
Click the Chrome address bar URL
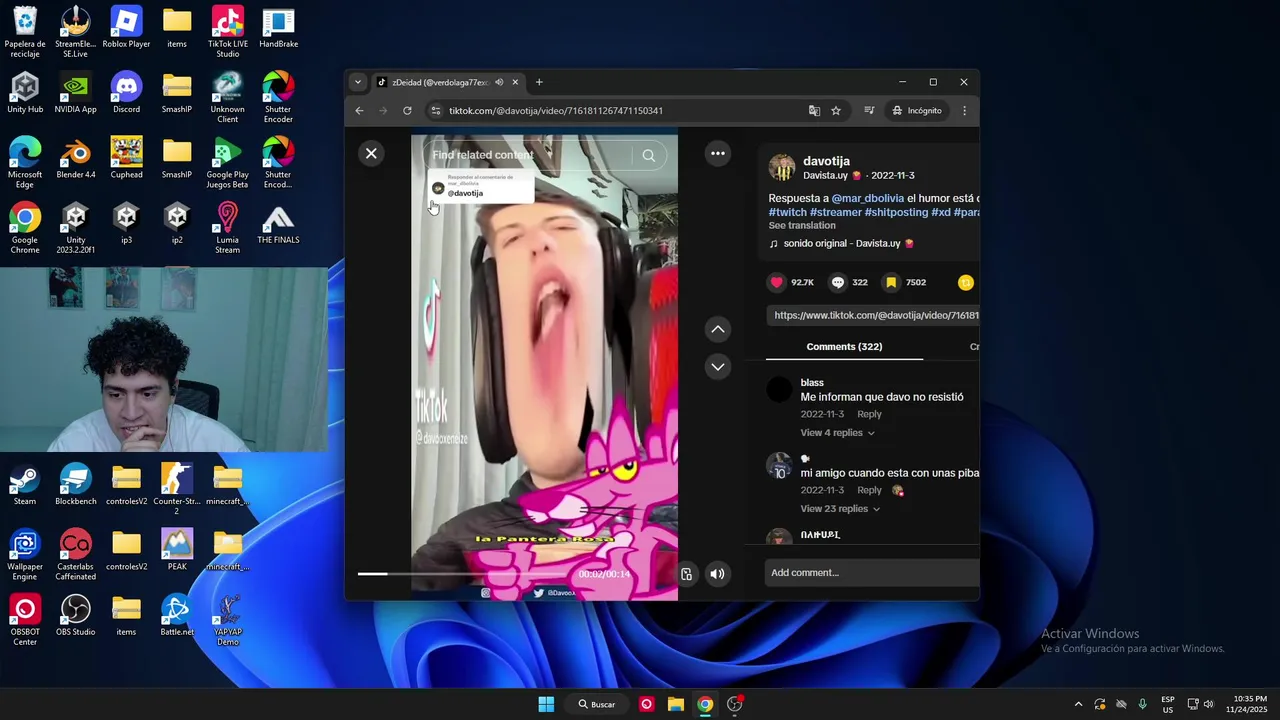click(556, 110)
